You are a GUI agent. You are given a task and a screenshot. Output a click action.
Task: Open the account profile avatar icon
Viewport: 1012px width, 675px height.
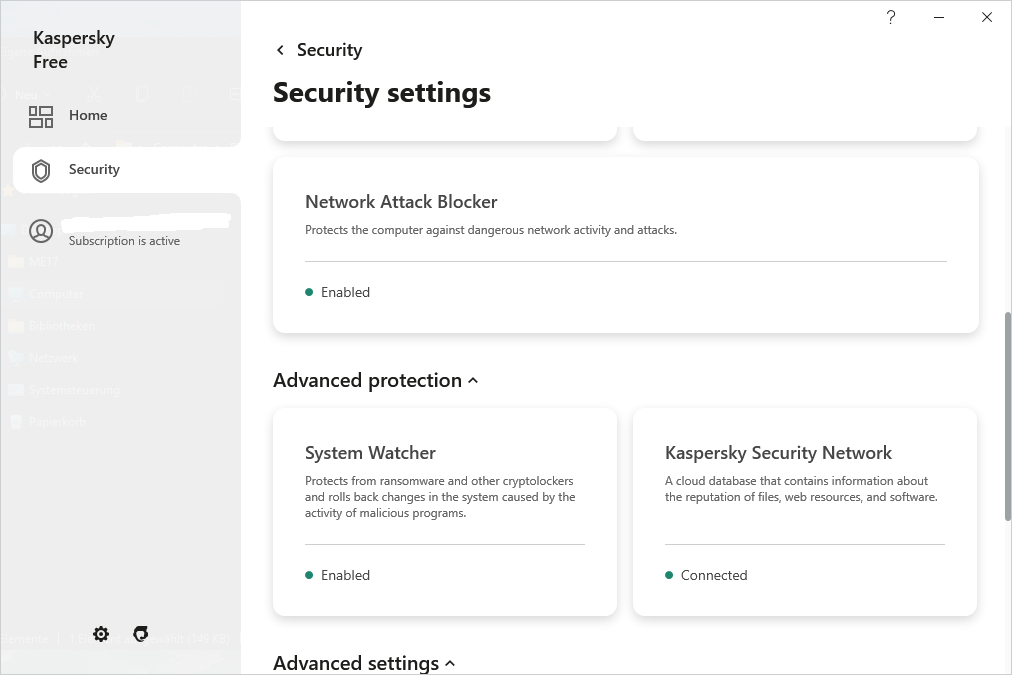tap(41, 231)
